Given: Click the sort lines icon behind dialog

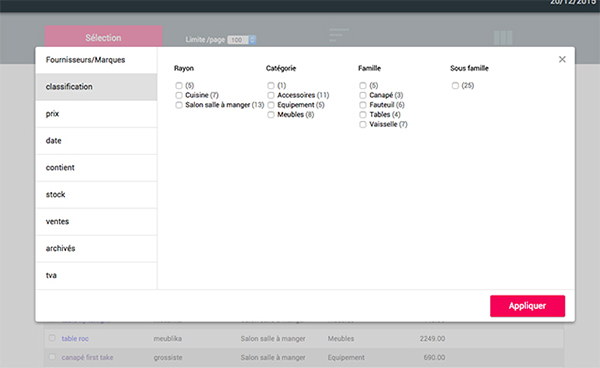Looking at the screenshot, I should pos(339,35).
